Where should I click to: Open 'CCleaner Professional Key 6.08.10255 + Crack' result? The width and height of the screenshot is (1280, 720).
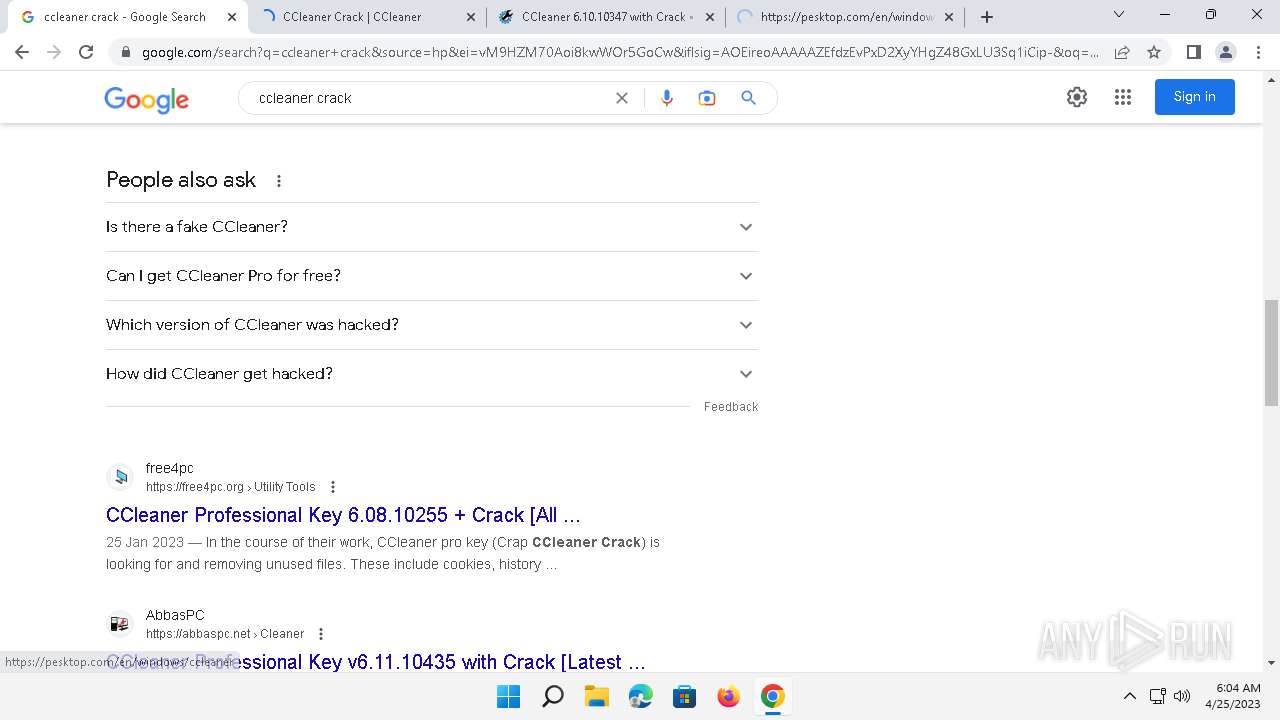pos(343,515)
